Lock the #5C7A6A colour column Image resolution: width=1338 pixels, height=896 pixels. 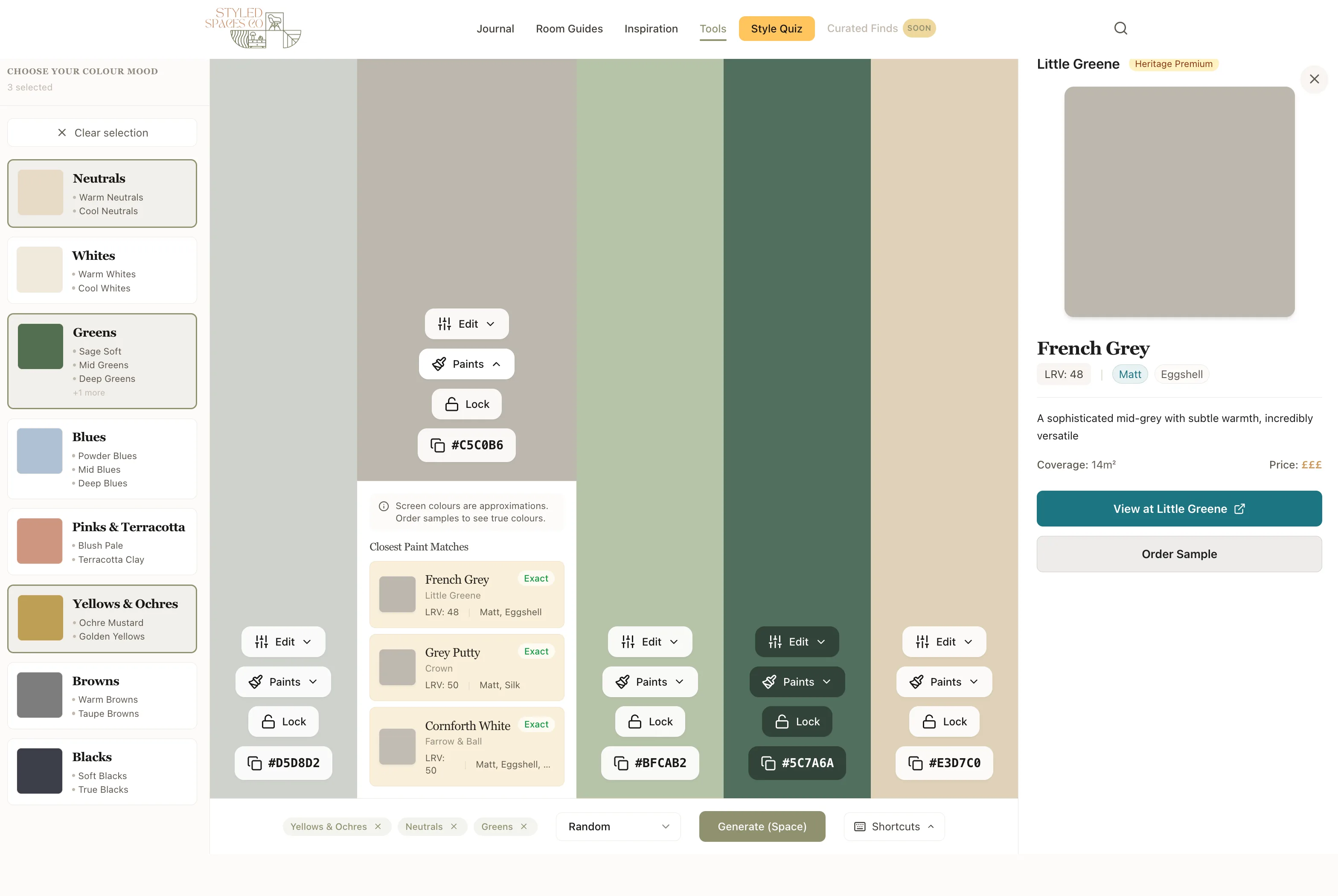(797, 722)
